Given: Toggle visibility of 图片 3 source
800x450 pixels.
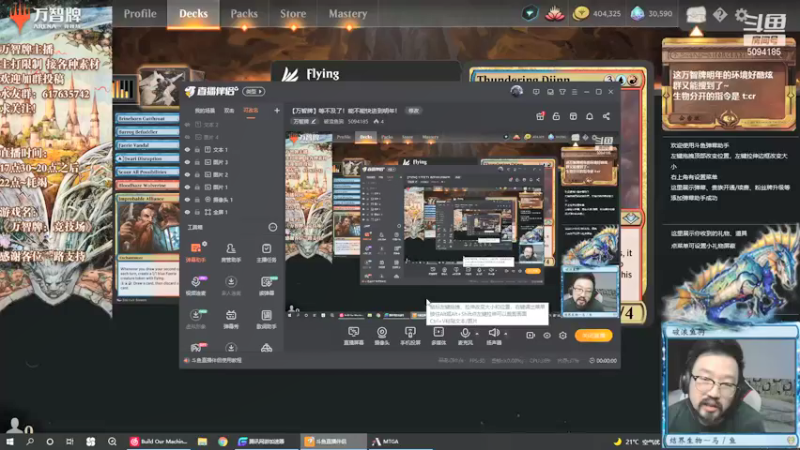Looking at the screenshot, I should [187, 162].
